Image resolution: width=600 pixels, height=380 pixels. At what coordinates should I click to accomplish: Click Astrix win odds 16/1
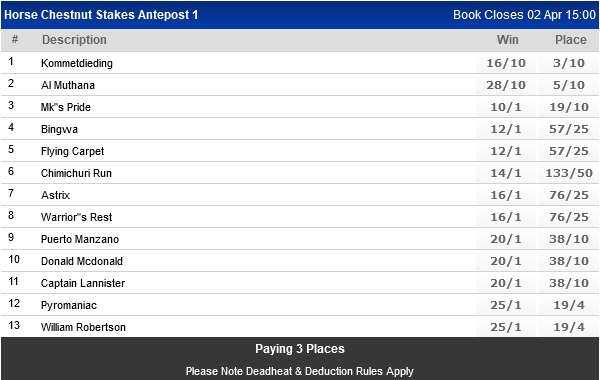click(506, 195)
